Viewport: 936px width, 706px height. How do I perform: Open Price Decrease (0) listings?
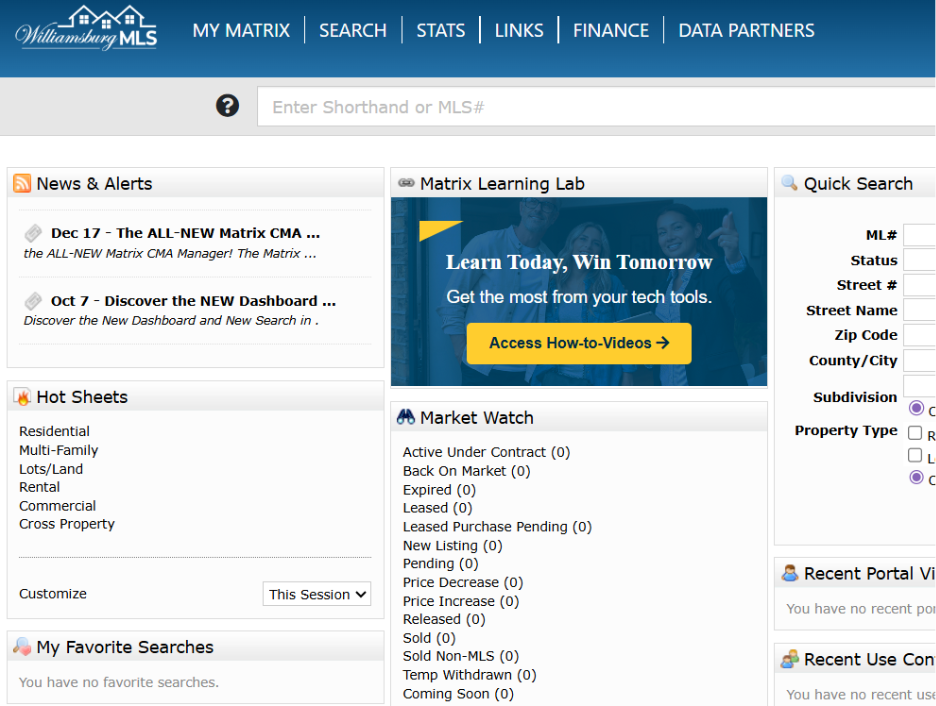463,582
